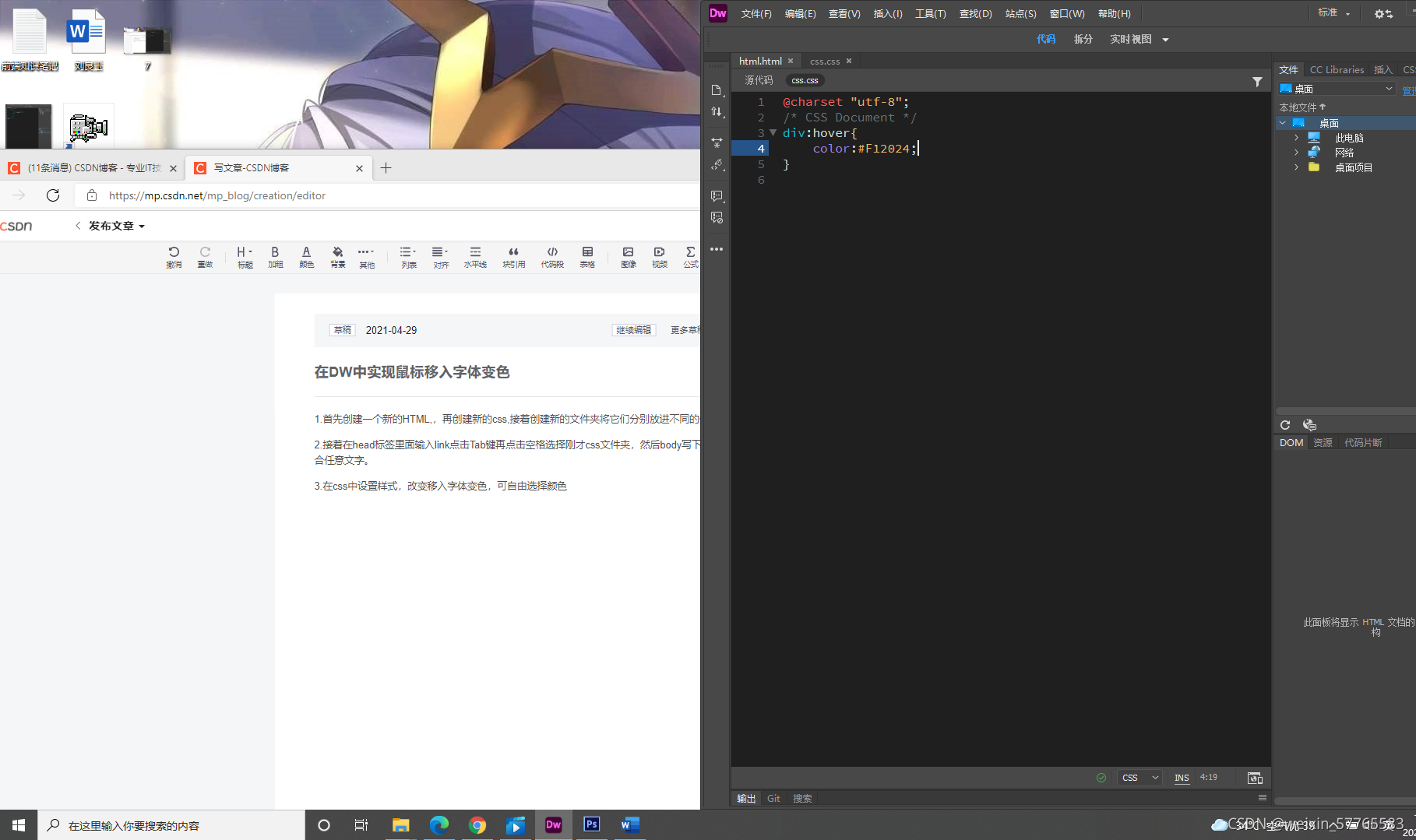1416x840 pixels.
Task: Open font color tool in CSDN editor
Action: 306,256
